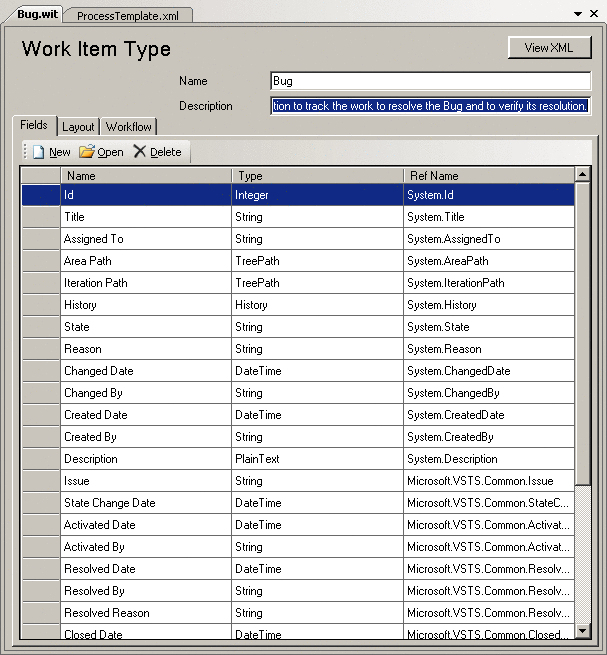Select the Title field name cell
This screenshot has height=655, width=607.
coord(146,217)
